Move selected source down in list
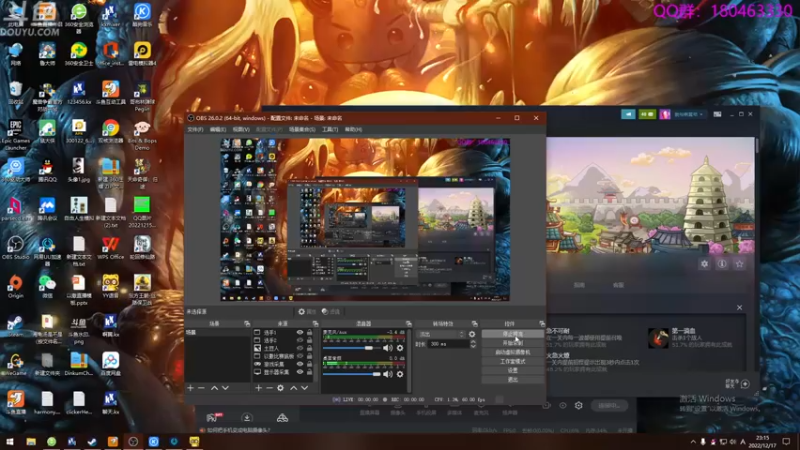800x450 pixels. pos(305,388)
